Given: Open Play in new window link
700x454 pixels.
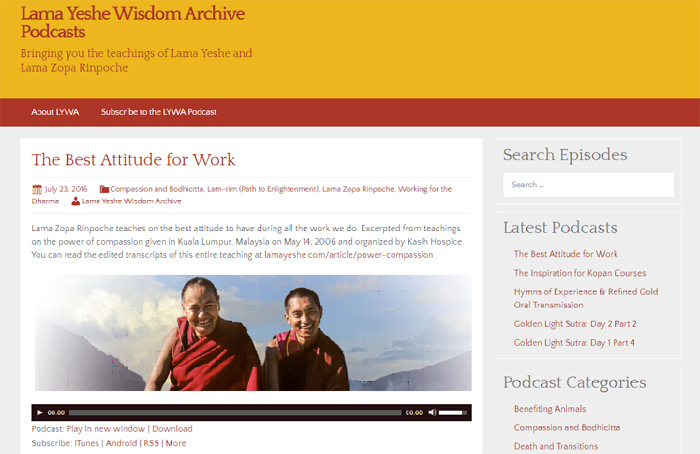Looking at the screenshot, I should 106,429.
